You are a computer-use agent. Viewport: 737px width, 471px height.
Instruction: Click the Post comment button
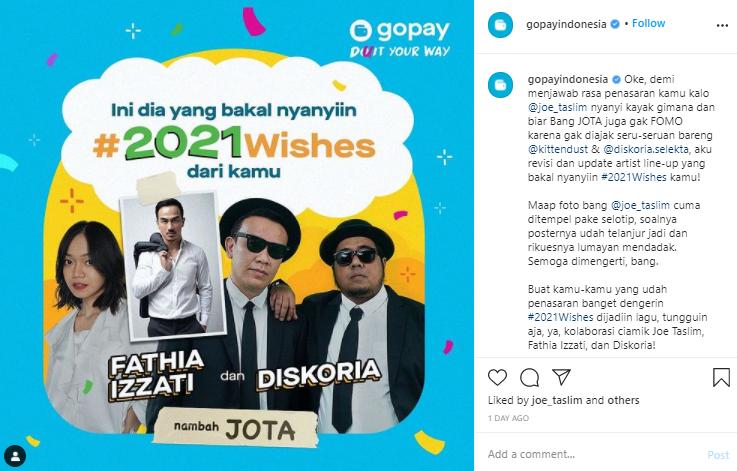(718, 455)
